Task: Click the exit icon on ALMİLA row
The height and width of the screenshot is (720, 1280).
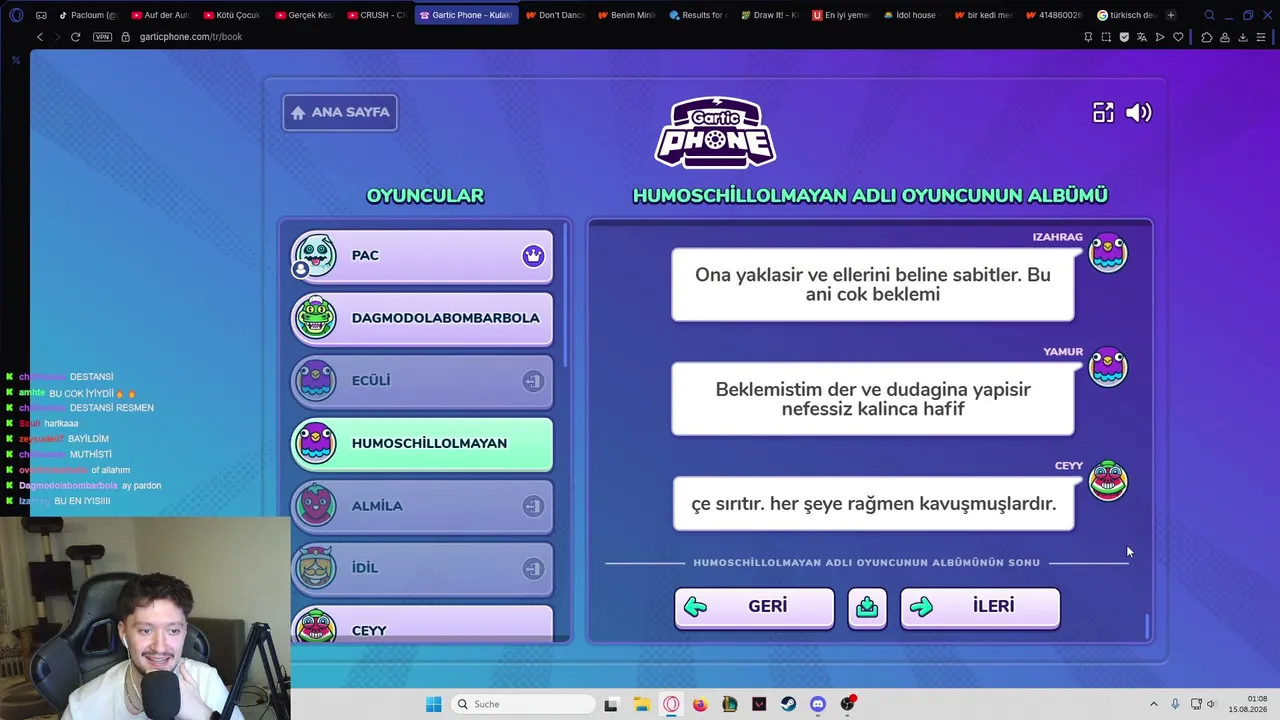Action: pyautogui.click(x=533, y=506)
